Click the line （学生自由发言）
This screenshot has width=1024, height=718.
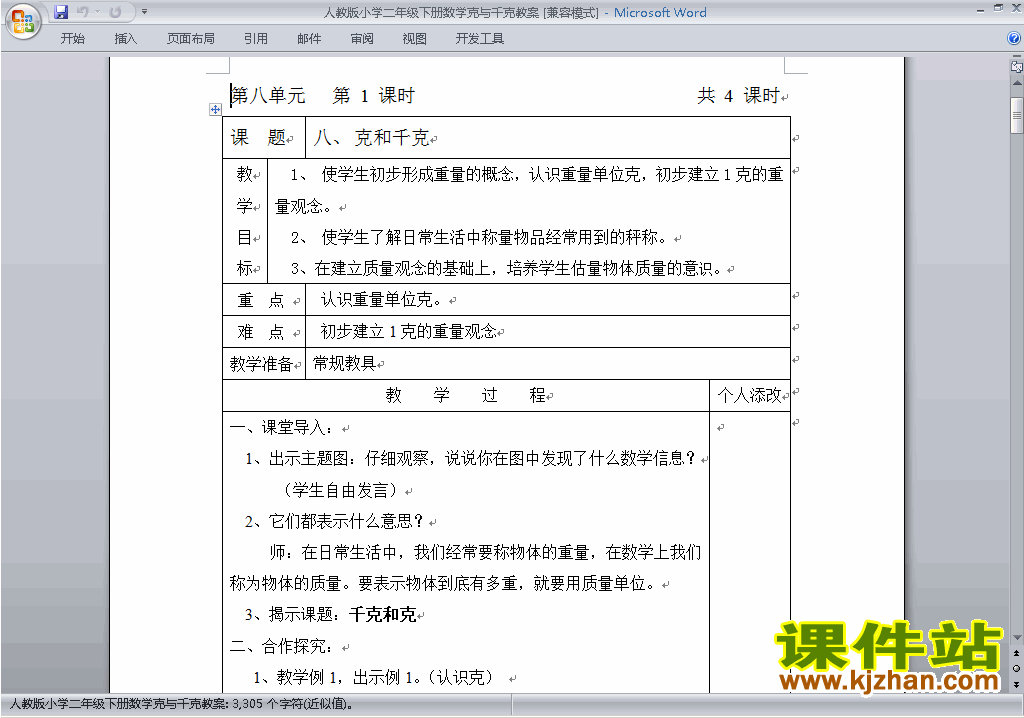[340, 490]
